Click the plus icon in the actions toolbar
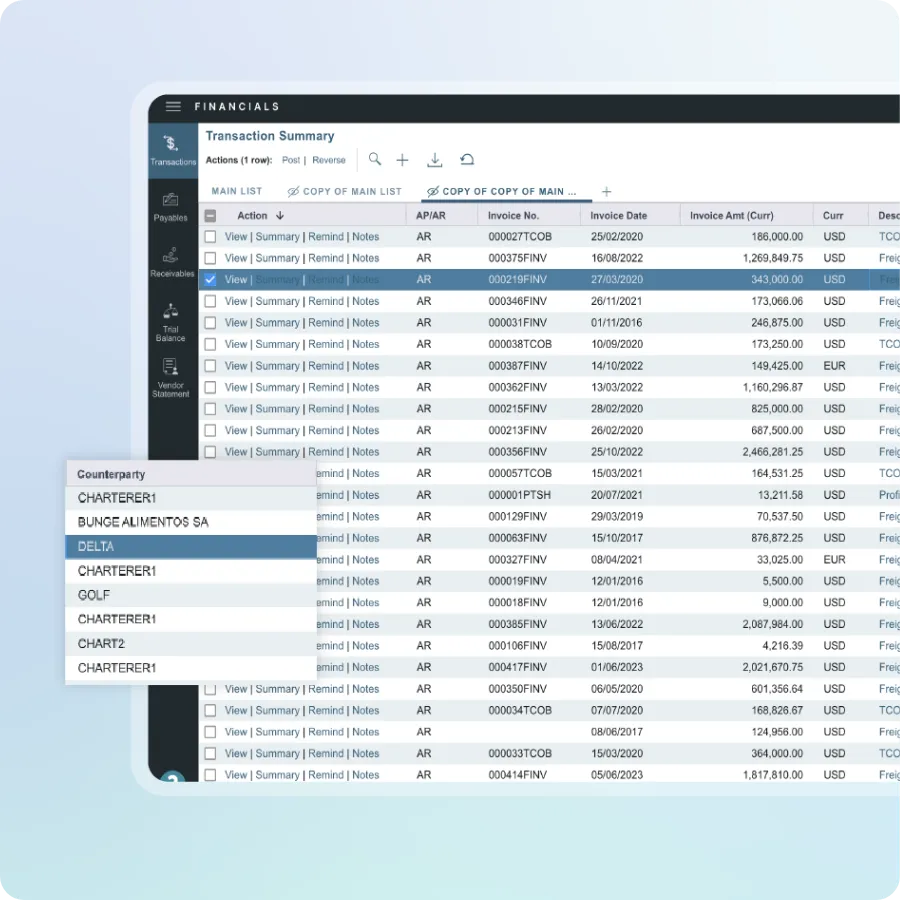This screenshot has height=900, width=900. coord(402,160)
